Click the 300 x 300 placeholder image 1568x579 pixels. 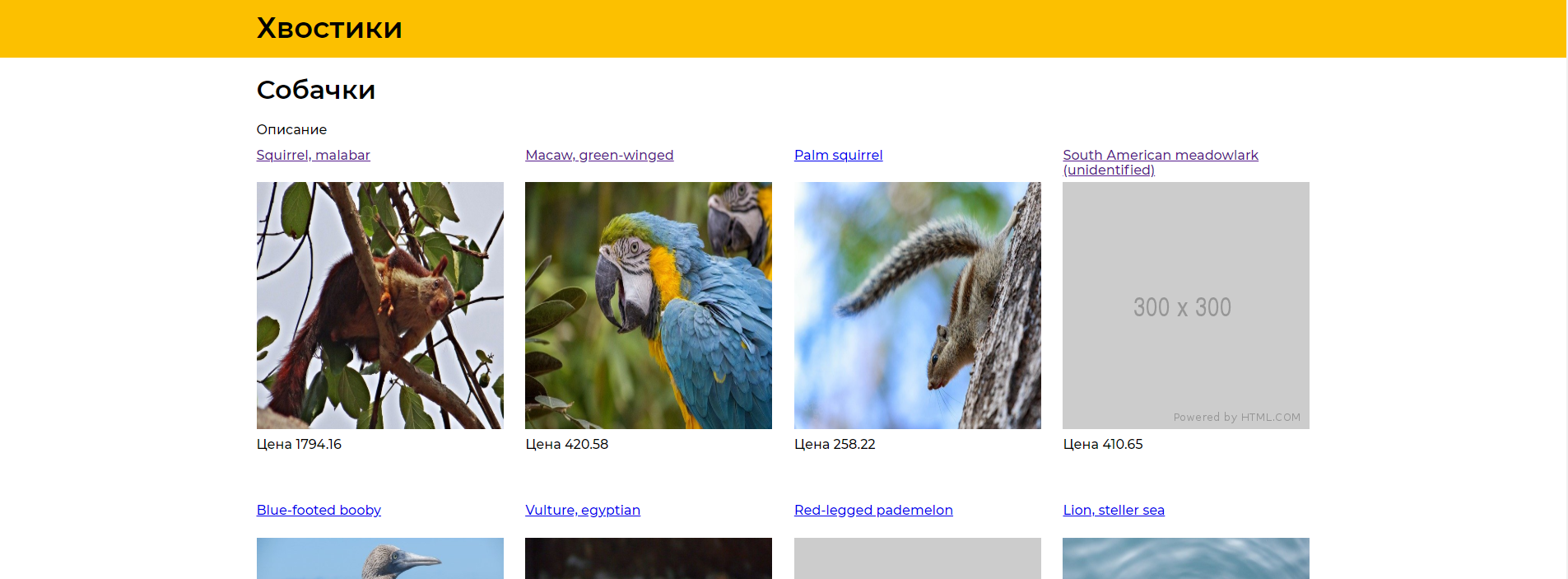(x=1186, y=306)
